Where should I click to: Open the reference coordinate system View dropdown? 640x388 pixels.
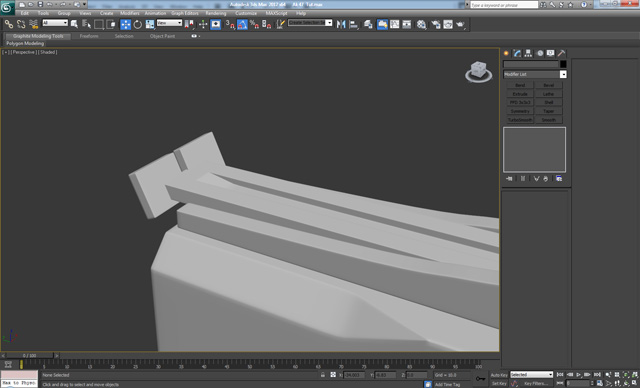(169, 23)
